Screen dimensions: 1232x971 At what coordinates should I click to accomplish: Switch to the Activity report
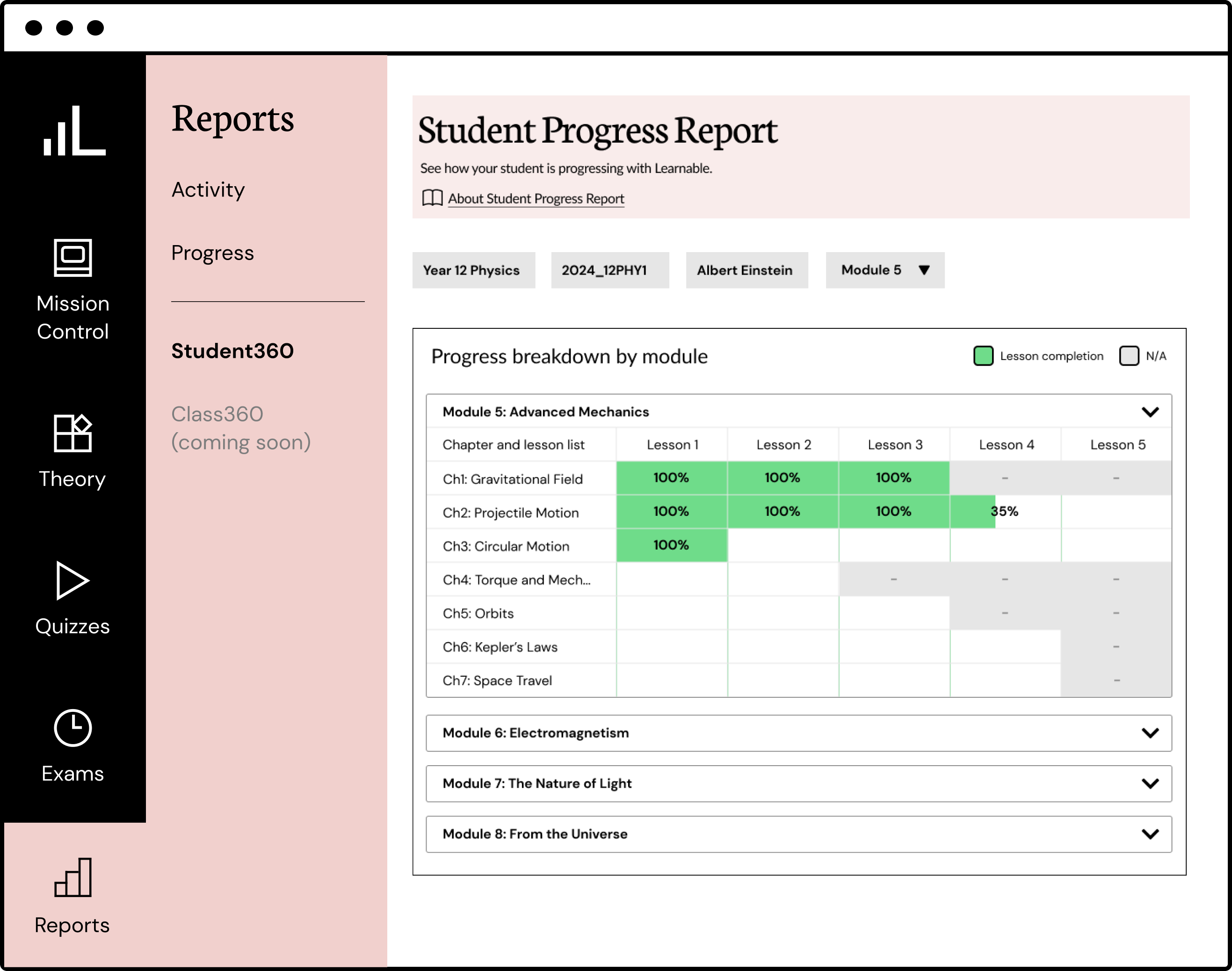208,190
